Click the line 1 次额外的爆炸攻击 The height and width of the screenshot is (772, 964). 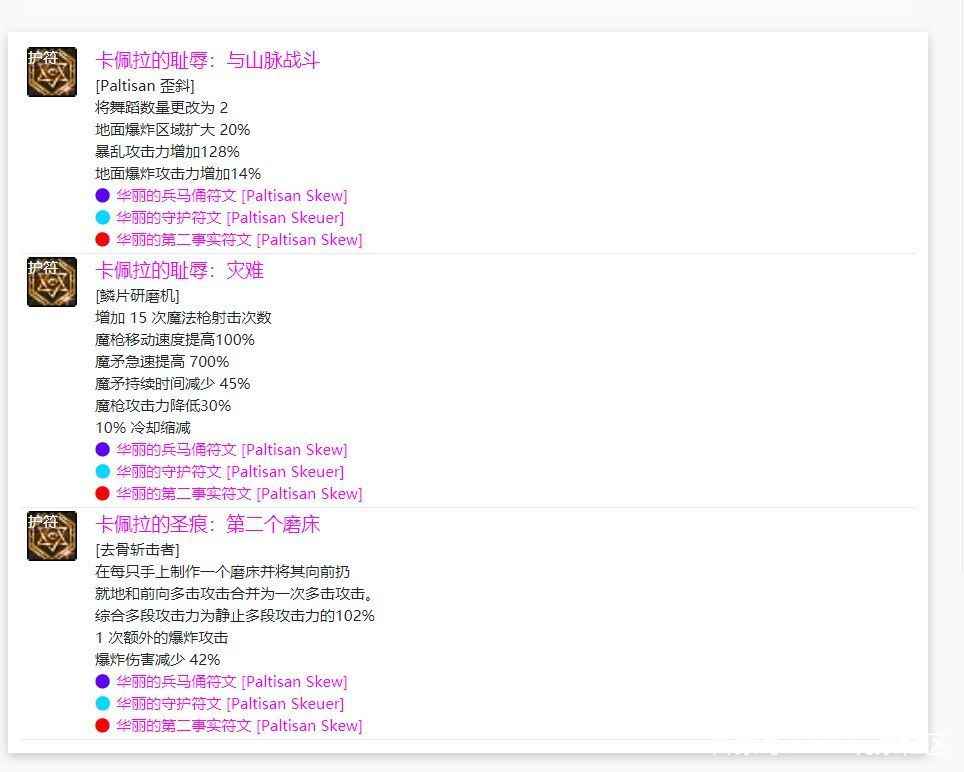coord(162,638)
